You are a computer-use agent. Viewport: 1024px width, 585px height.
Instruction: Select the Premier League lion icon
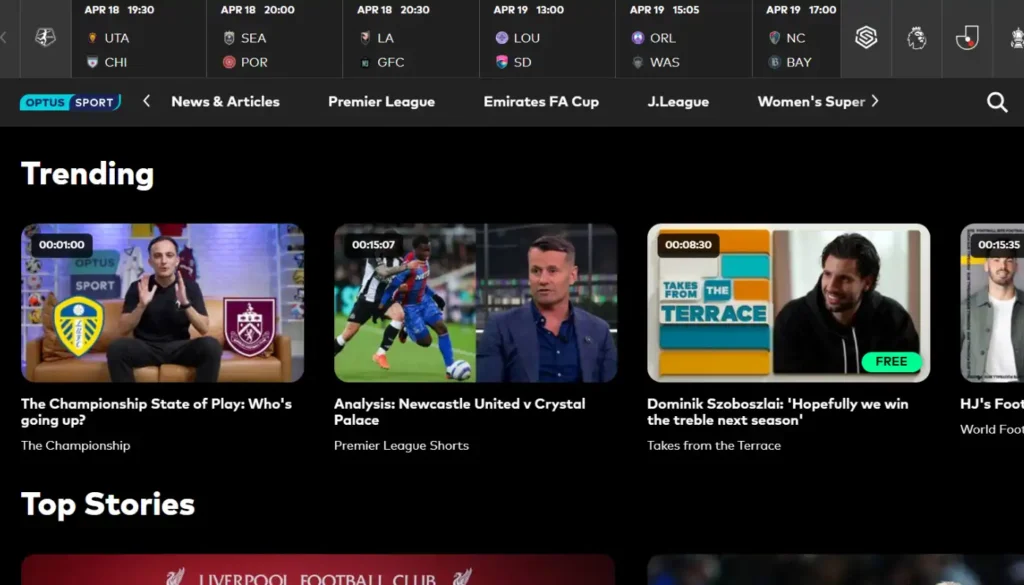coord(916,38)
